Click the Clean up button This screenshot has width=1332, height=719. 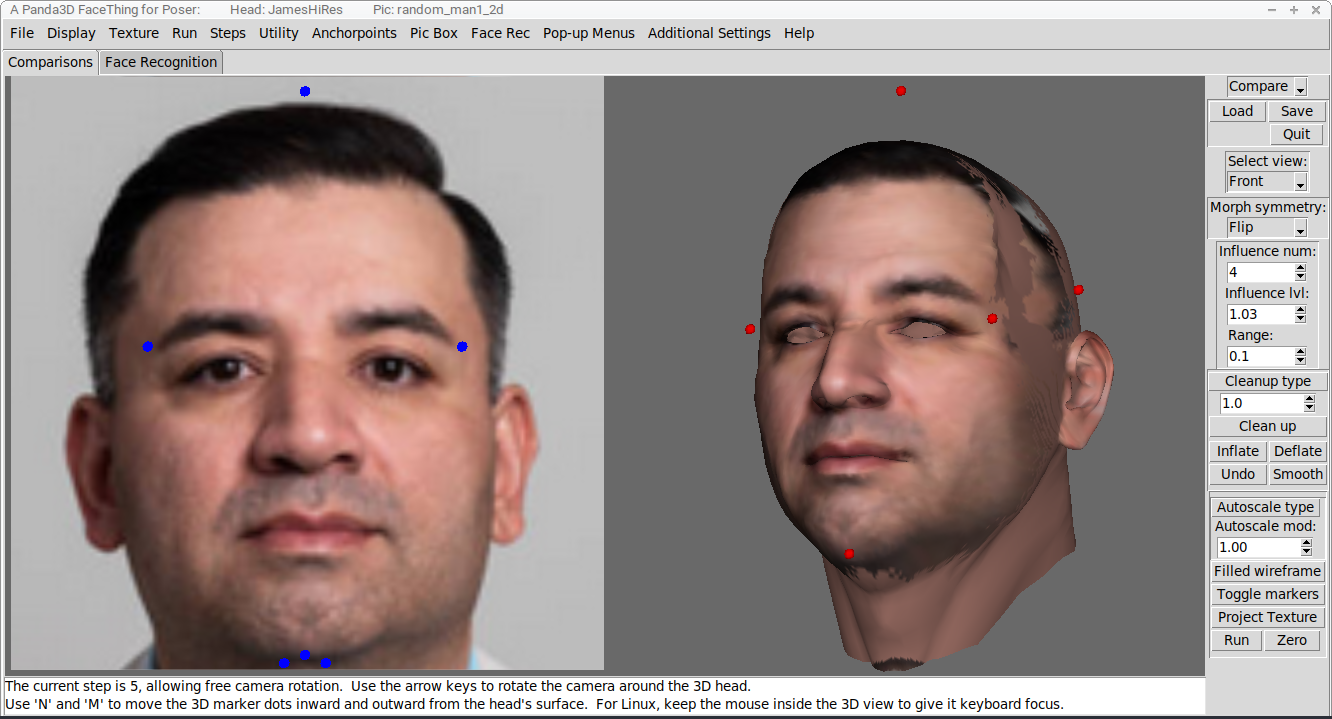[1268, 426]
